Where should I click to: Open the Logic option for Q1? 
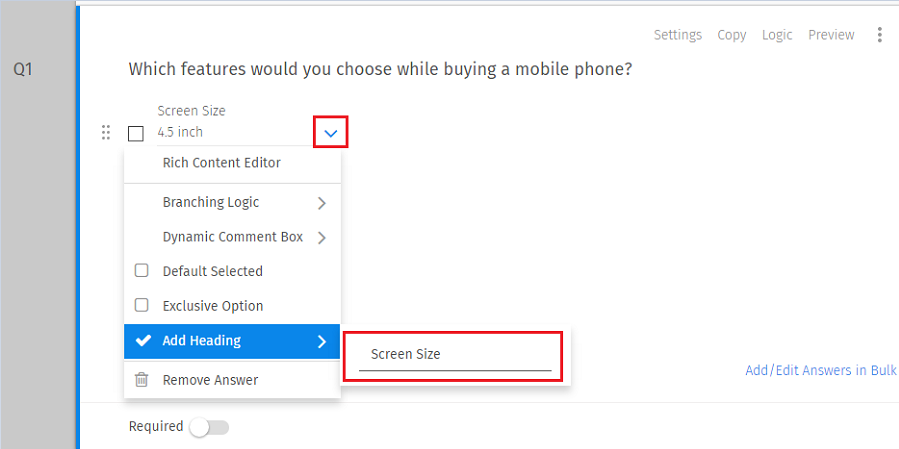(777, 35)
